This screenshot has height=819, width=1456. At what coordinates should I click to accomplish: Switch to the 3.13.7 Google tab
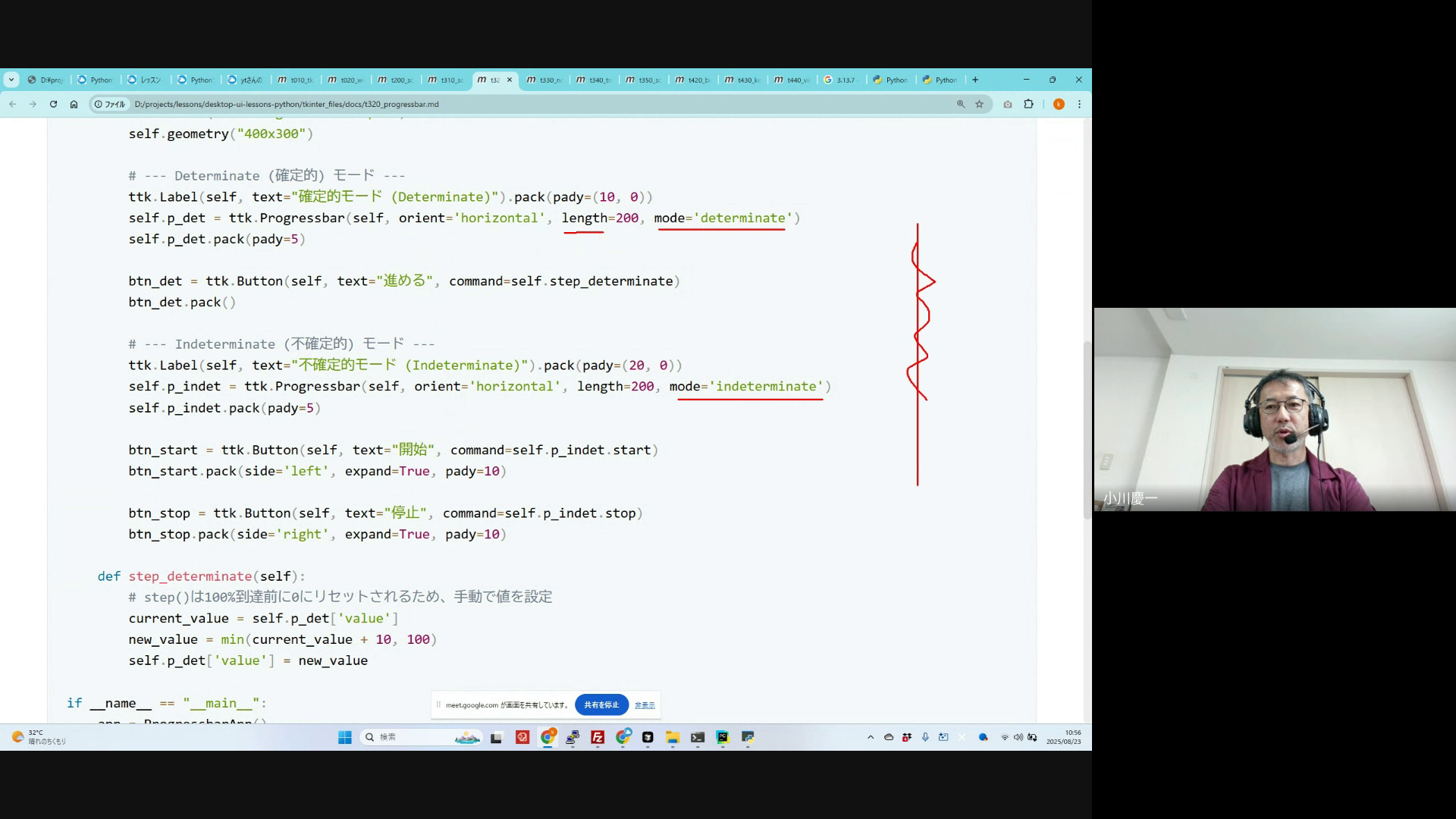coord(840,80)
